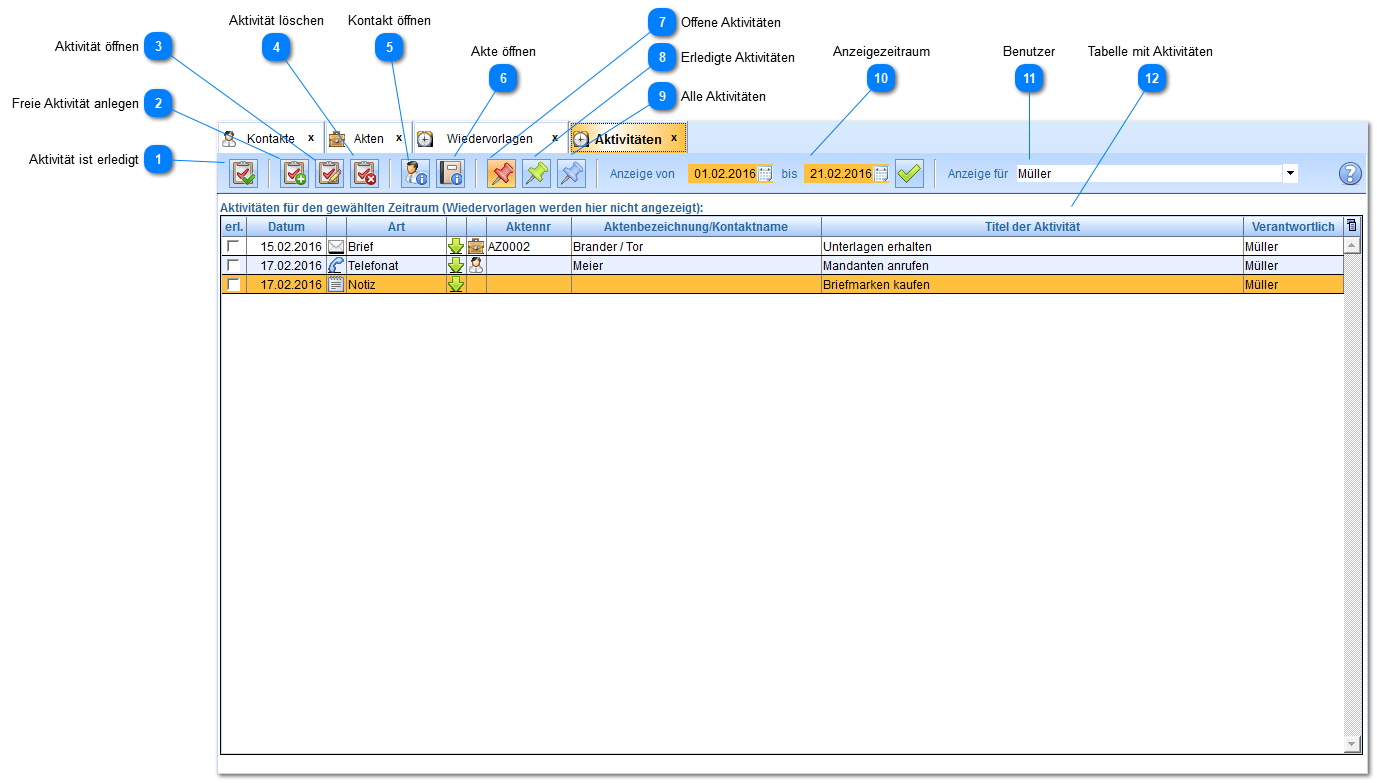This screenshot has width=1377, height=783.
Task: Sort by erl. column header
Action: coord(233,227)
